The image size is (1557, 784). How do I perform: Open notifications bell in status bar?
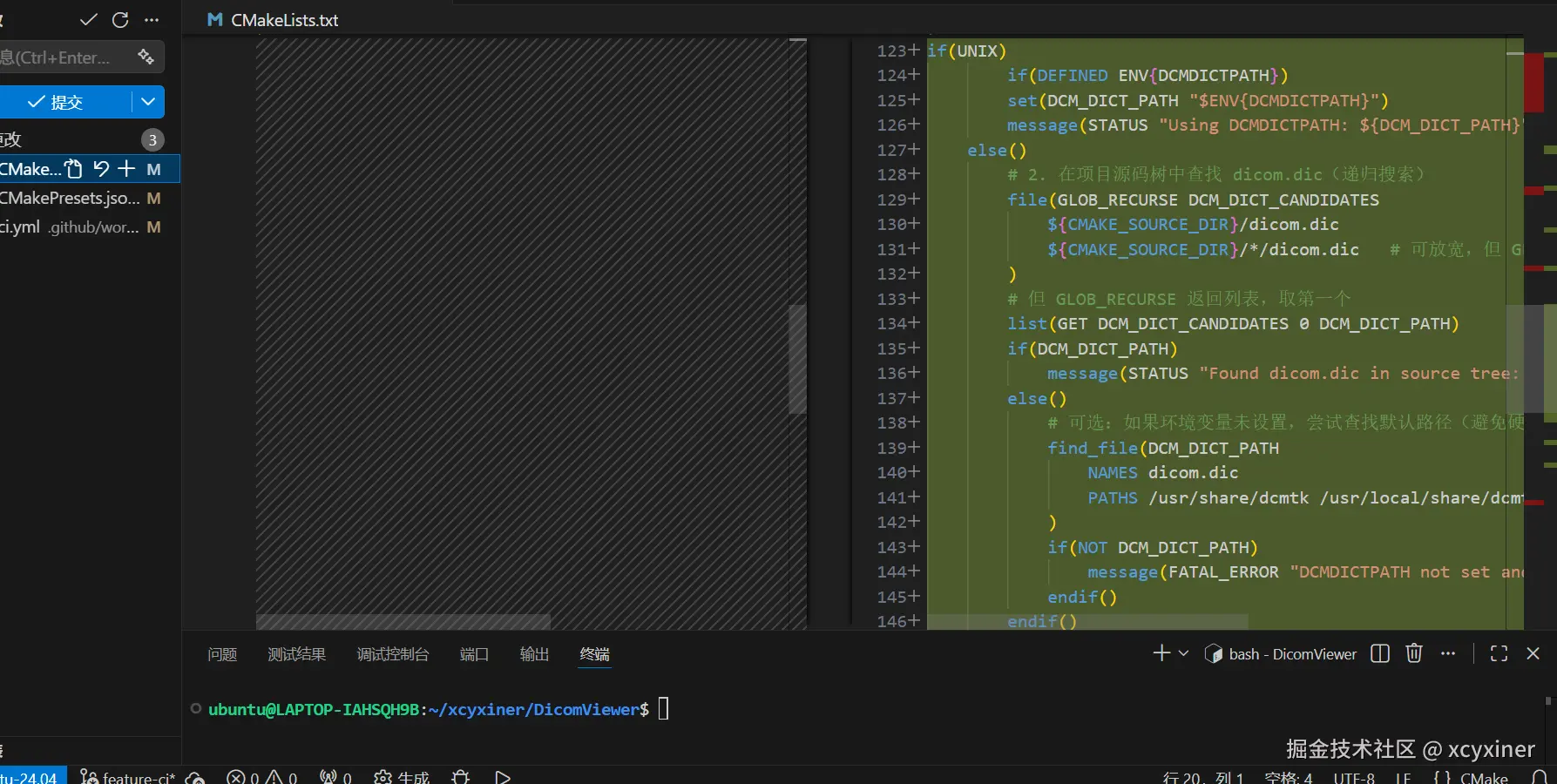(x=1540, y=777)
